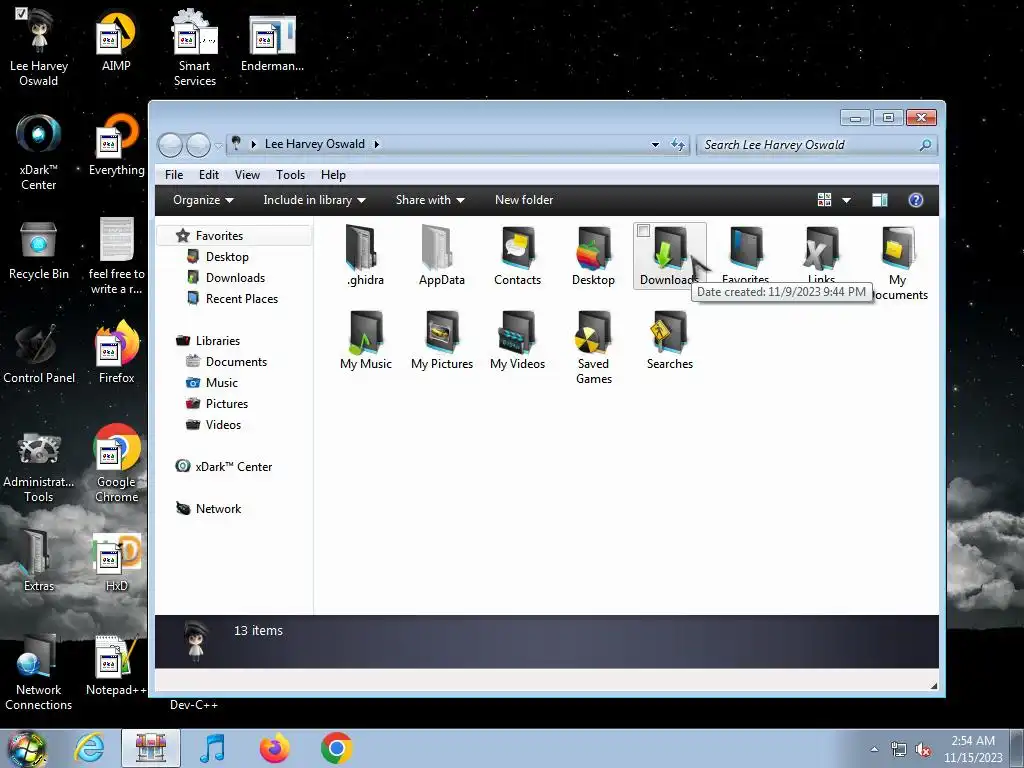Click the refresh button beside address bar
Viewport: 1024px width, 768px height.
[678, 144]
